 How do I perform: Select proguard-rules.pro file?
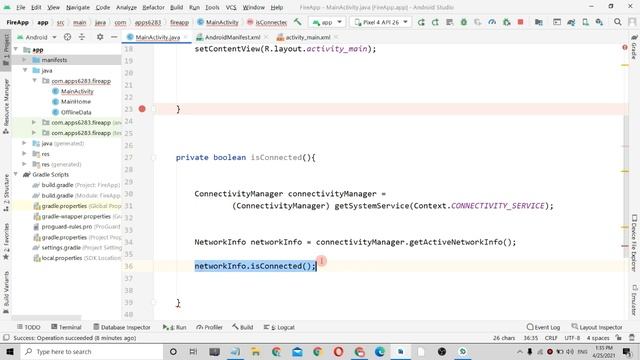pos(67,227)
